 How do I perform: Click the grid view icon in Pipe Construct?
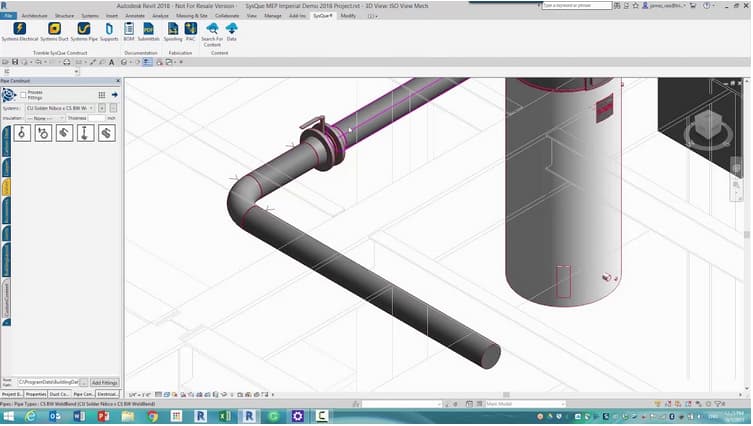[x=102, y=95]
